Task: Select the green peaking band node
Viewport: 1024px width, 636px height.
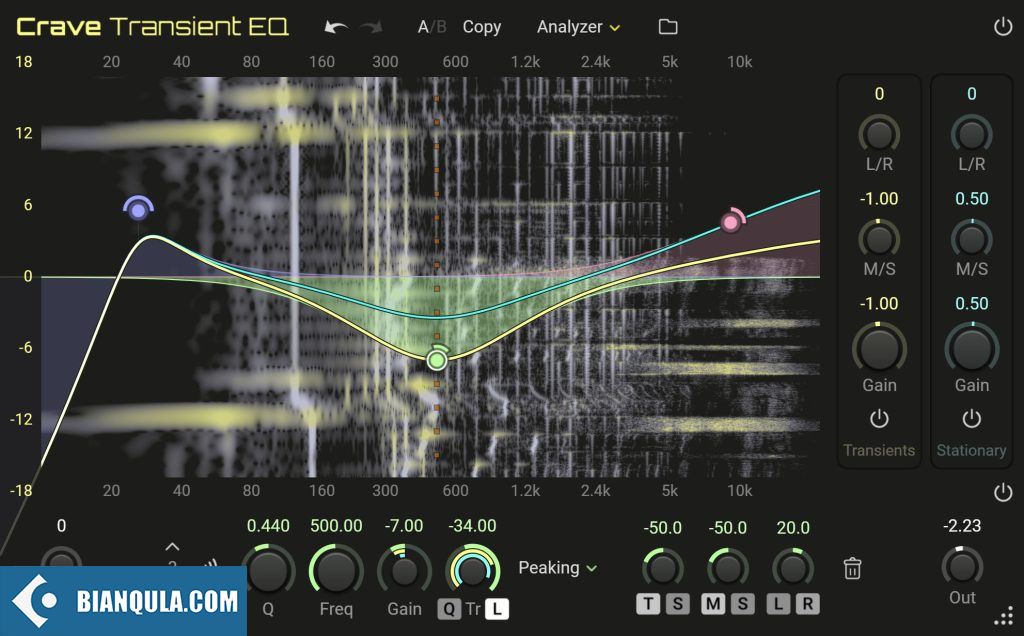Action: pos(437,359)
